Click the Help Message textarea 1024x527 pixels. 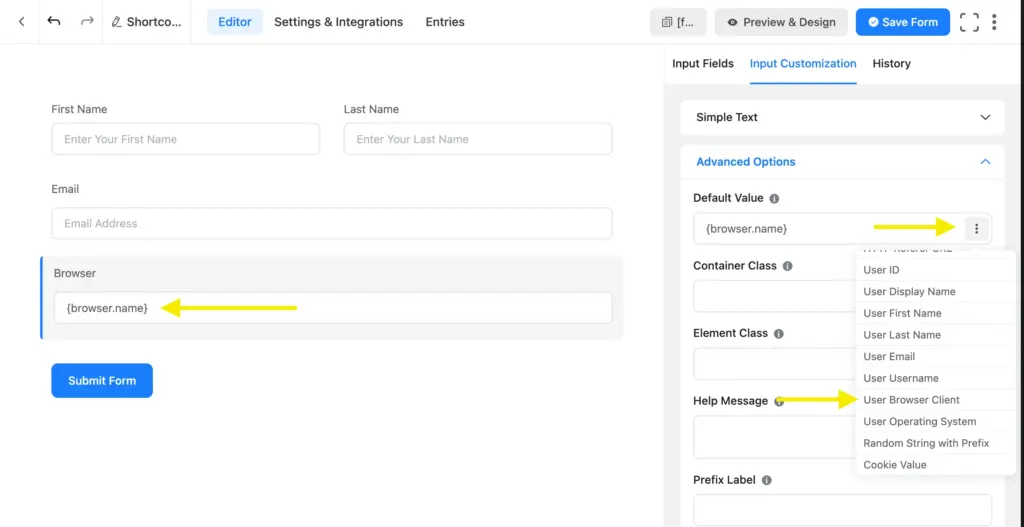click(x=774, y=437)
